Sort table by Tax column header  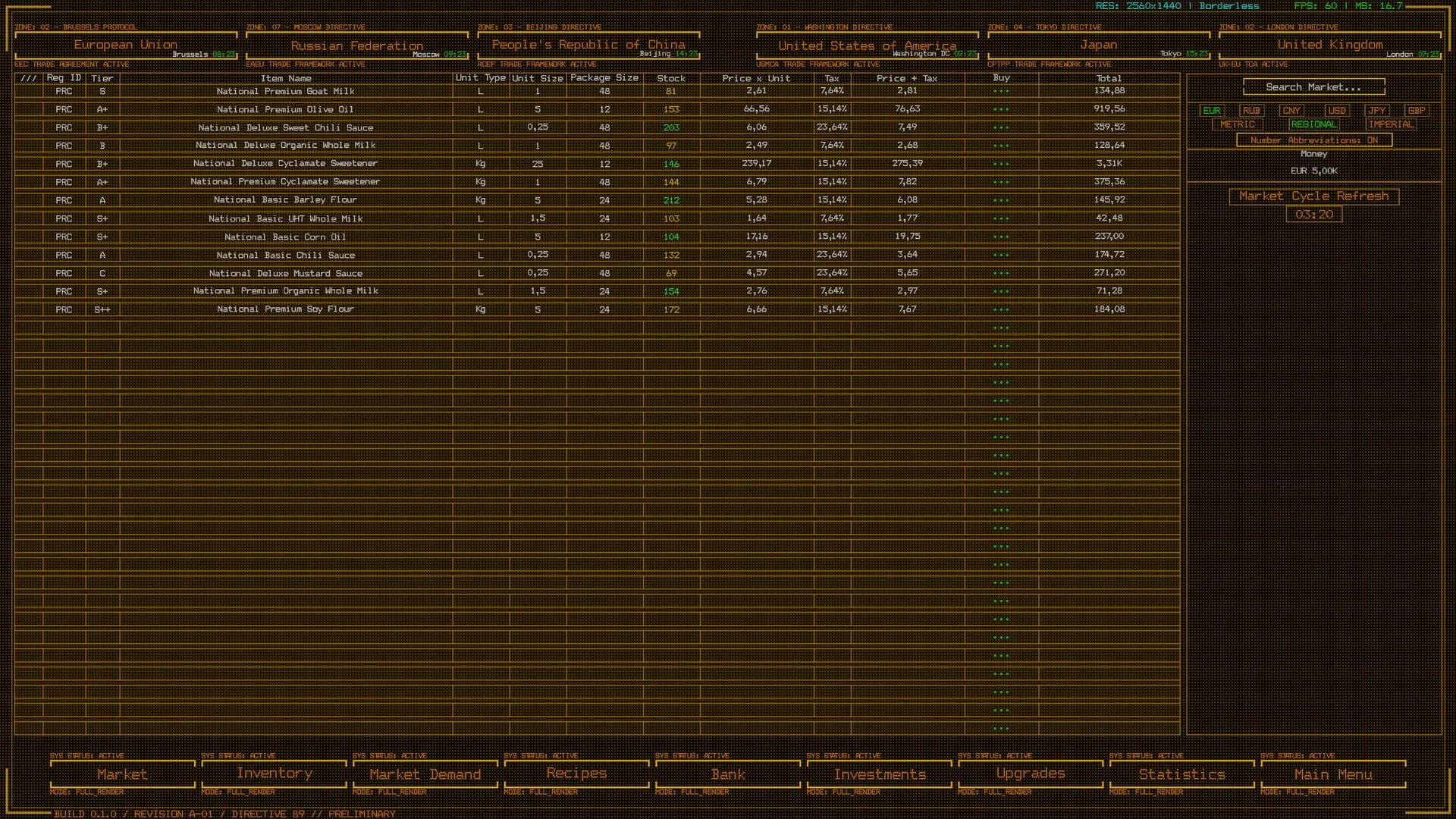click(832, 78)
